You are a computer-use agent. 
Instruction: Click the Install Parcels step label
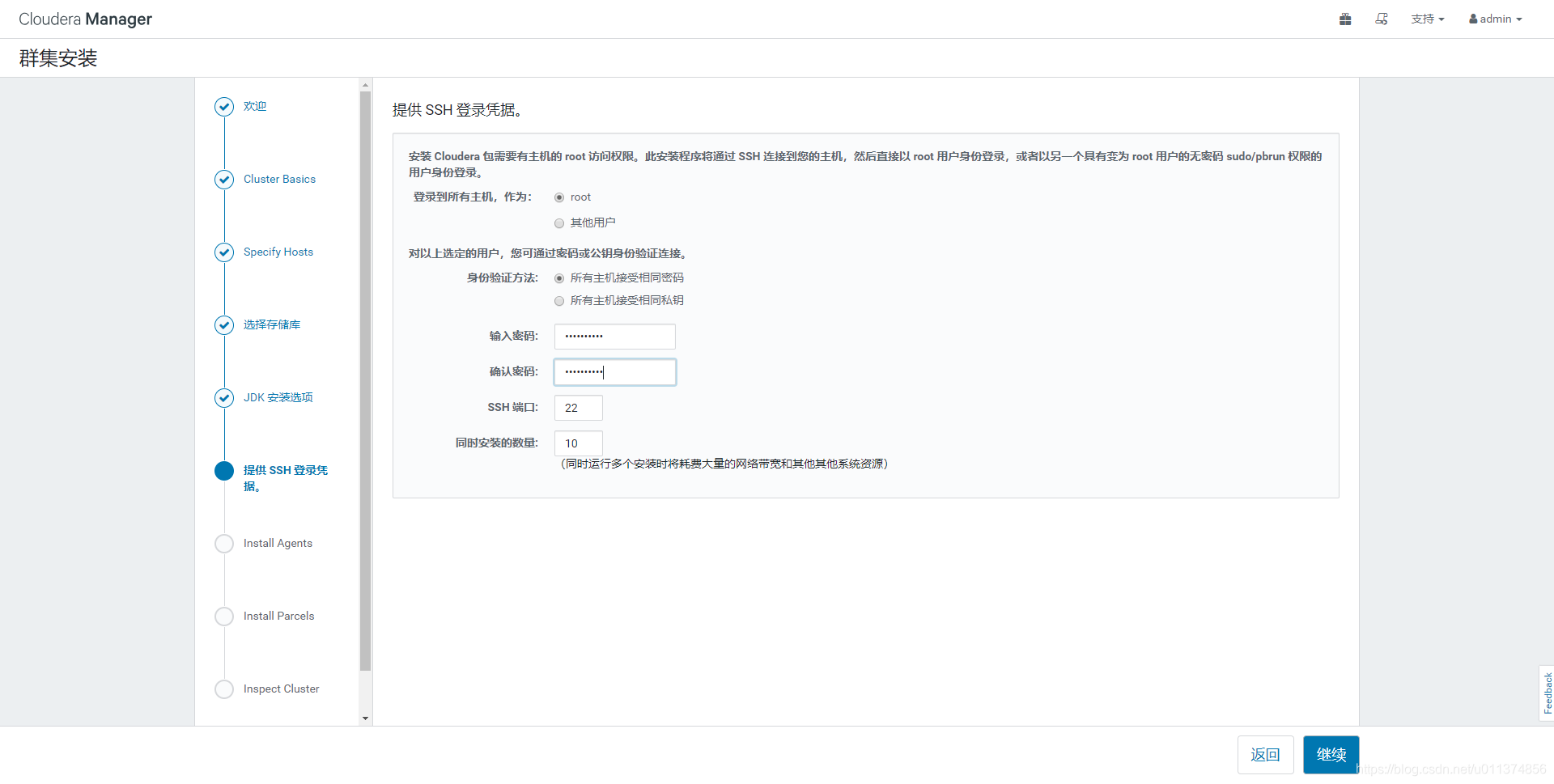pyautogui.click(x=278, y=616)
